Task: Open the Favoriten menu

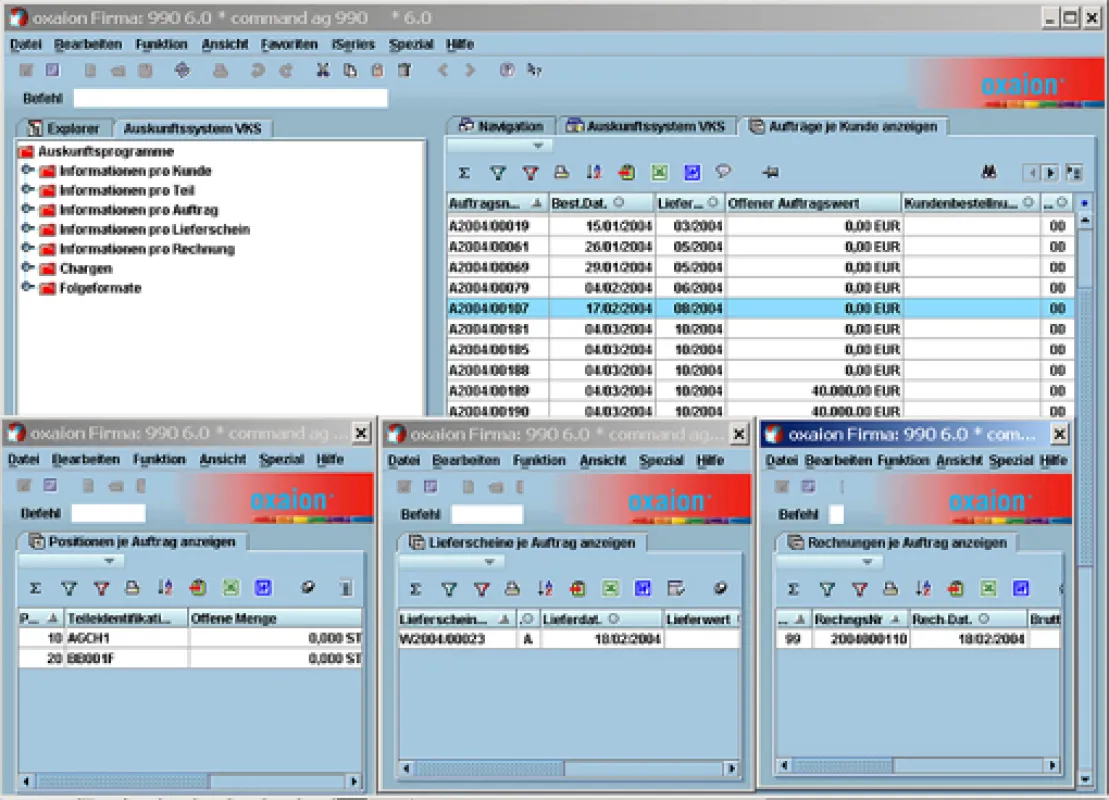Action: coord(289,45)
